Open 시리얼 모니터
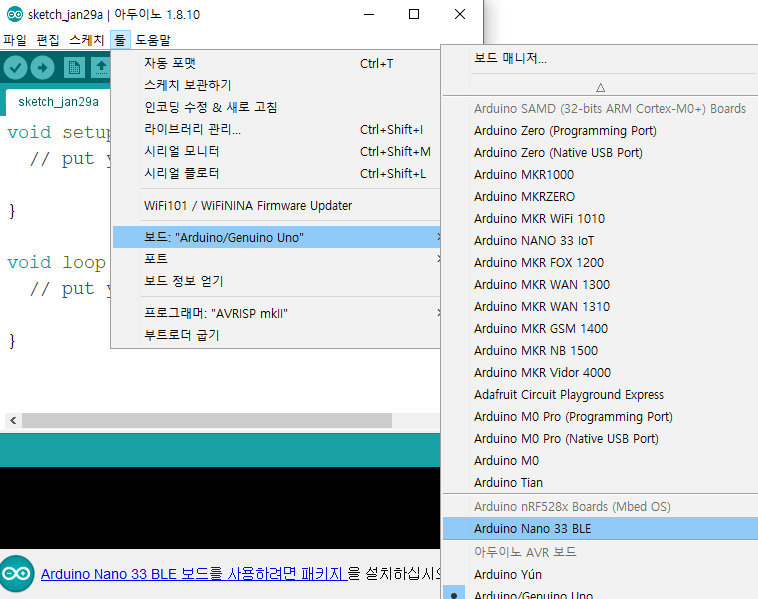This screenshot has width=758, height=599. click(x=277, y=151)
